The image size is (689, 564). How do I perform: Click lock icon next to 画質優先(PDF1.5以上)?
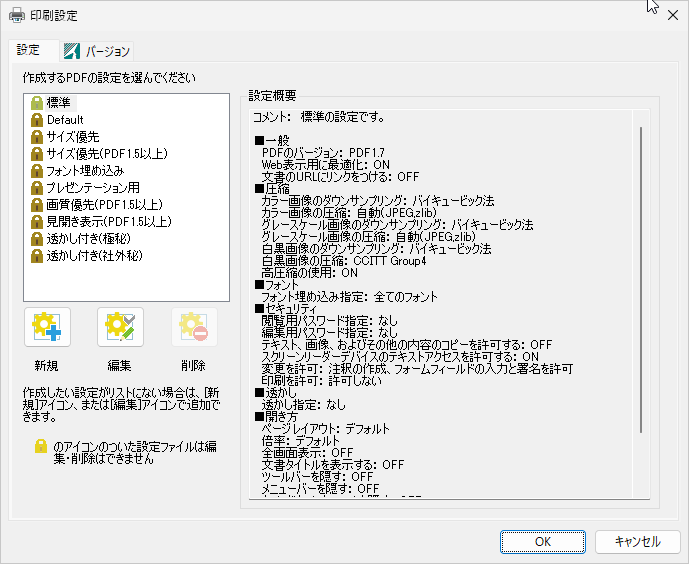37,205
